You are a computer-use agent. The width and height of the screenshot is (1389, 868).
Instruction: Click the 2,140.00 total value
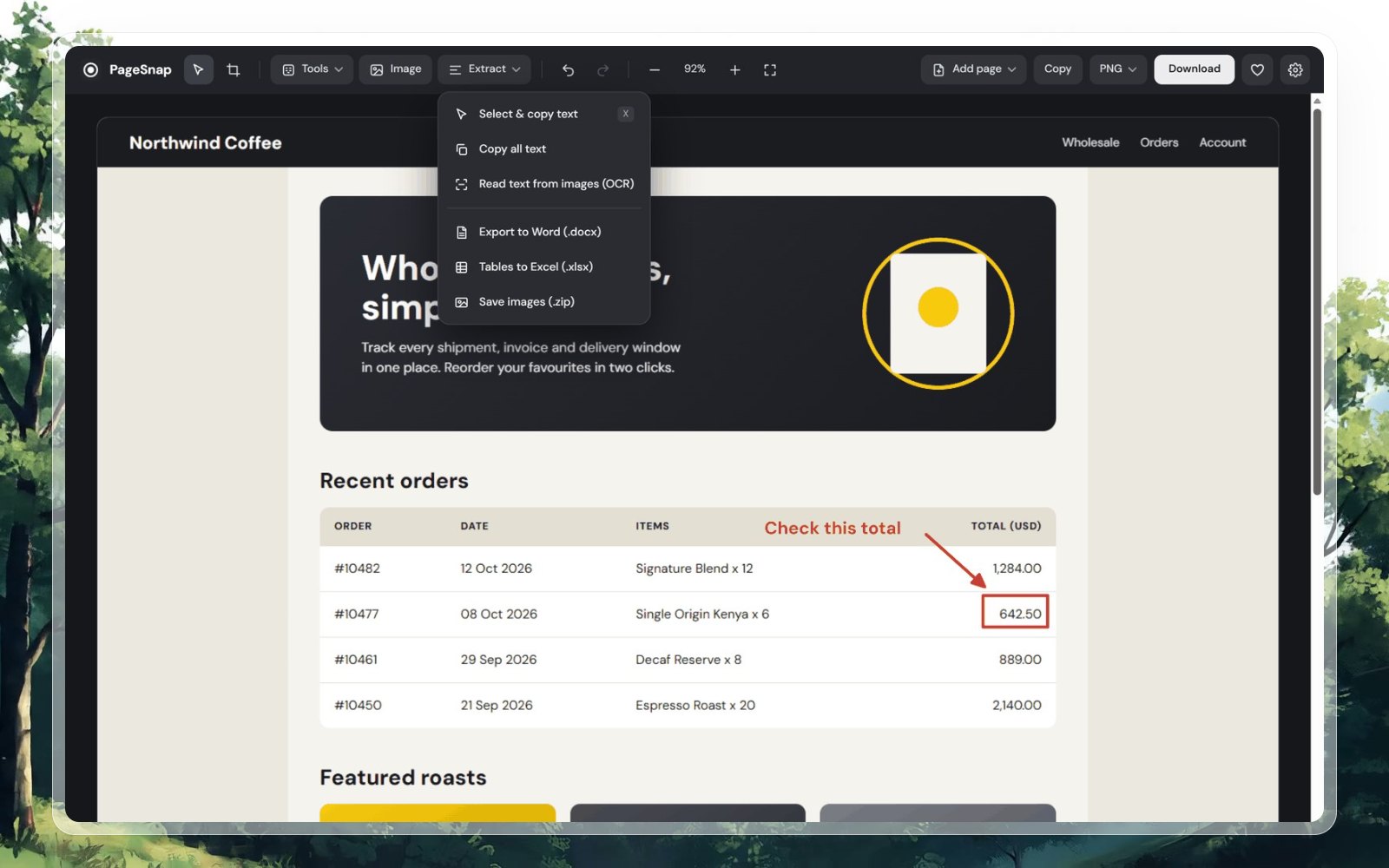click(x=1017, y=706)
